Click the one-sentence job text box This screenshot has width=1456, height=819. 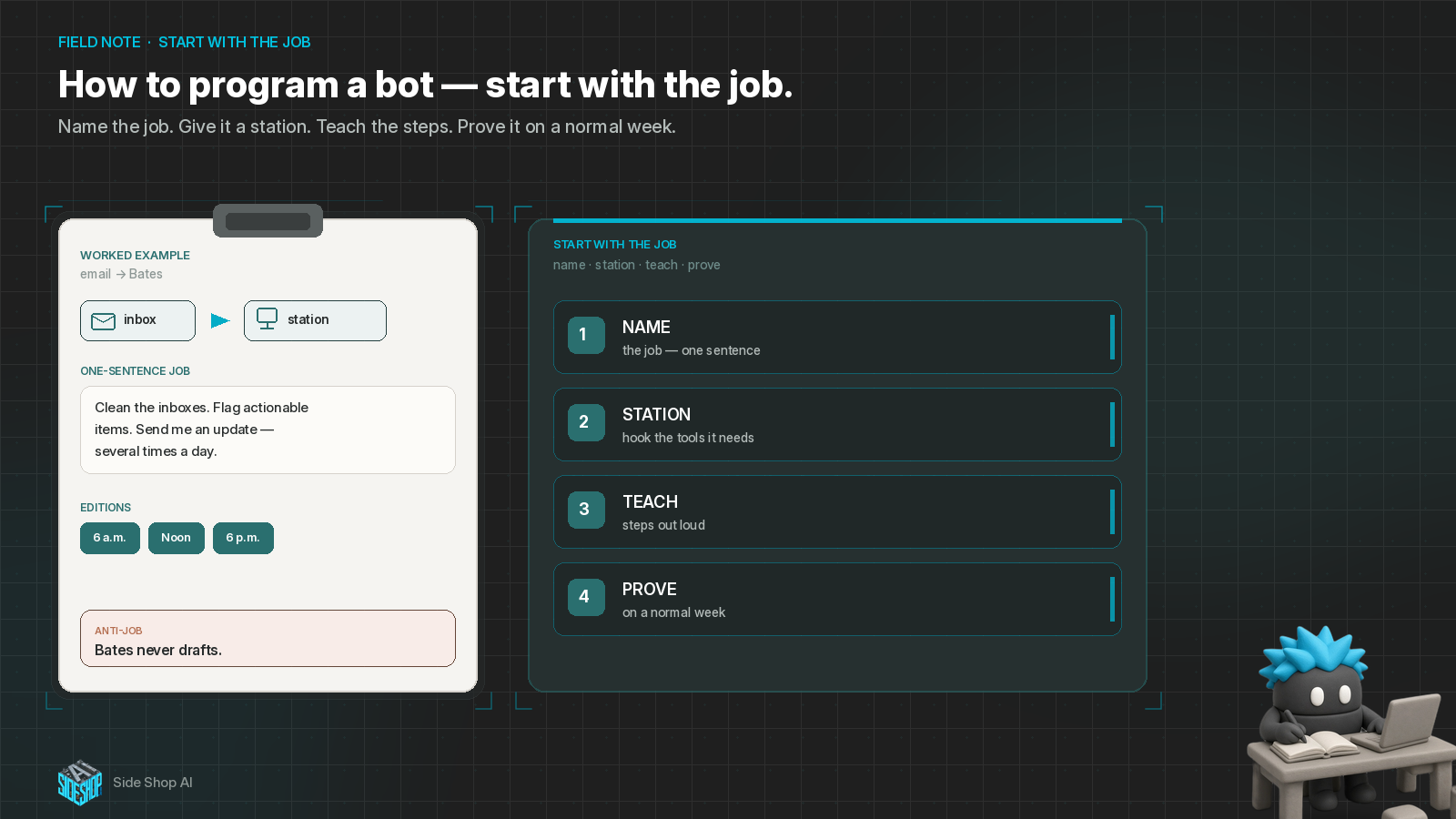coord(268,430)
